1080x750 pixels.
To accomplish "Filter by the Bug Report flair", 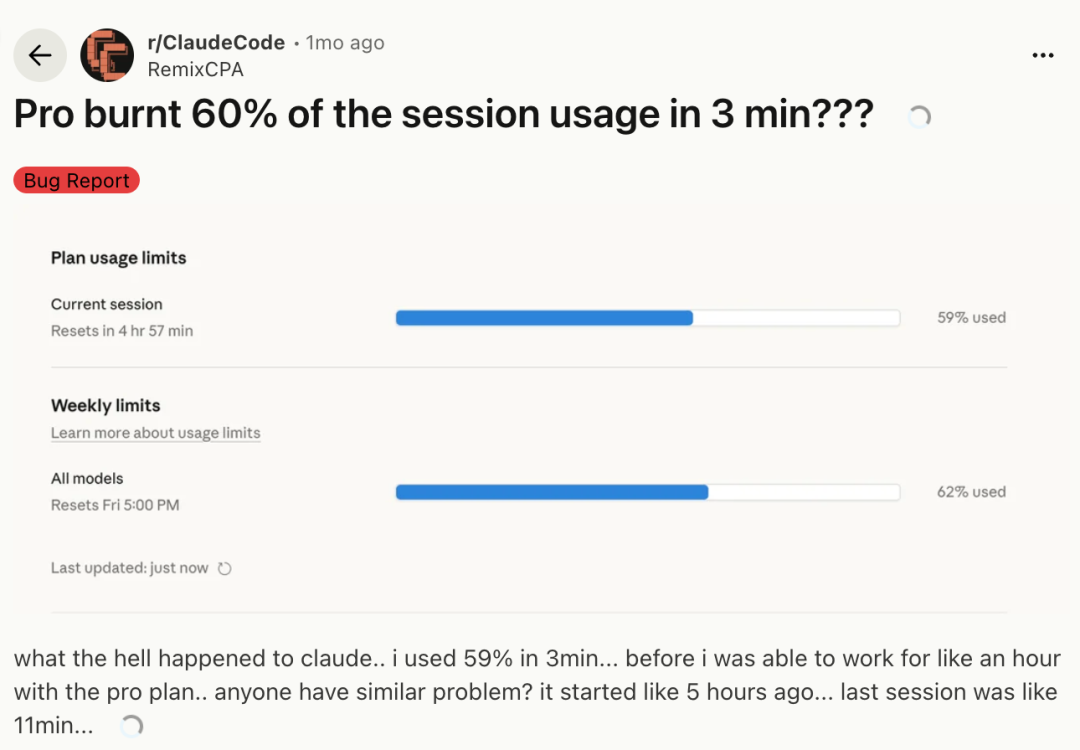I will pyautogui.click(x=76, y=180).
